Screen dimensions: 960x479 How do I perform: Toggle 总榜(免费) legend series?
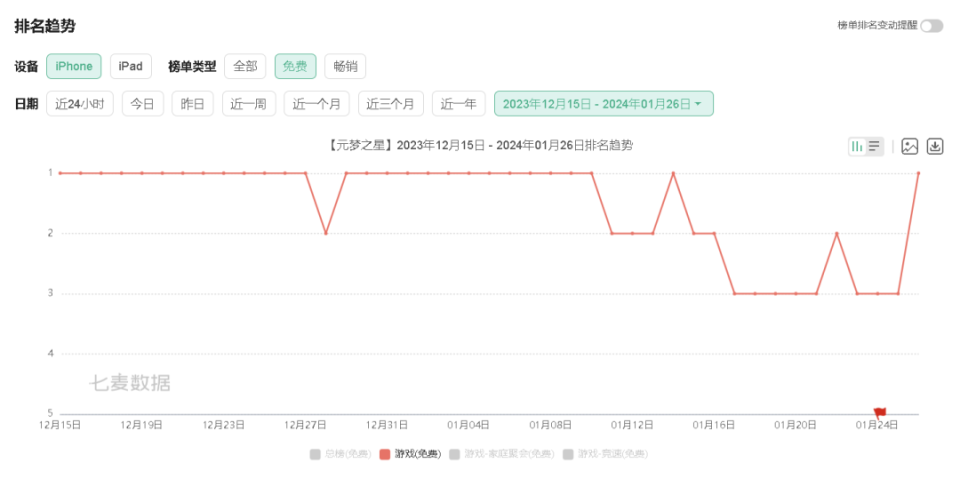[333, 454]
